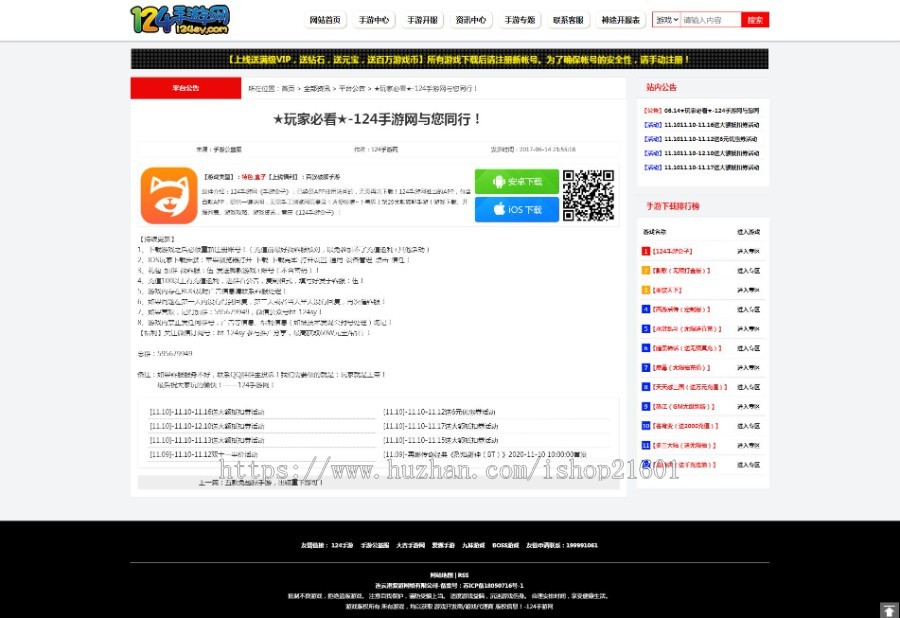Screen dimensions: 900x618
Task: Open footer friend link BOSS游戏
Action: (505, 545)
